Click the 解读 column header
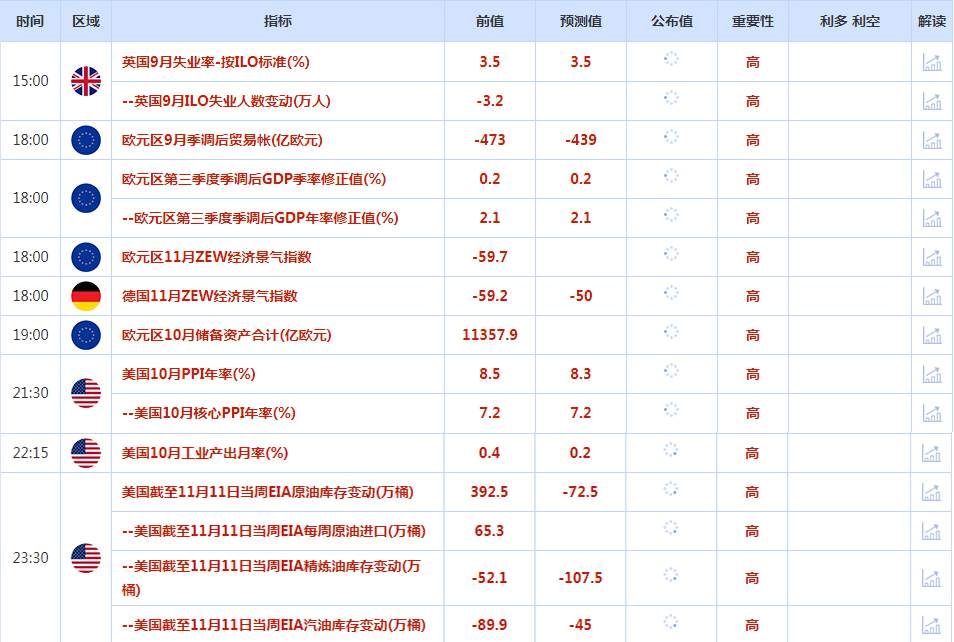Image resolution: width=954 pixels, height=642 pixels. coord(931,21)
